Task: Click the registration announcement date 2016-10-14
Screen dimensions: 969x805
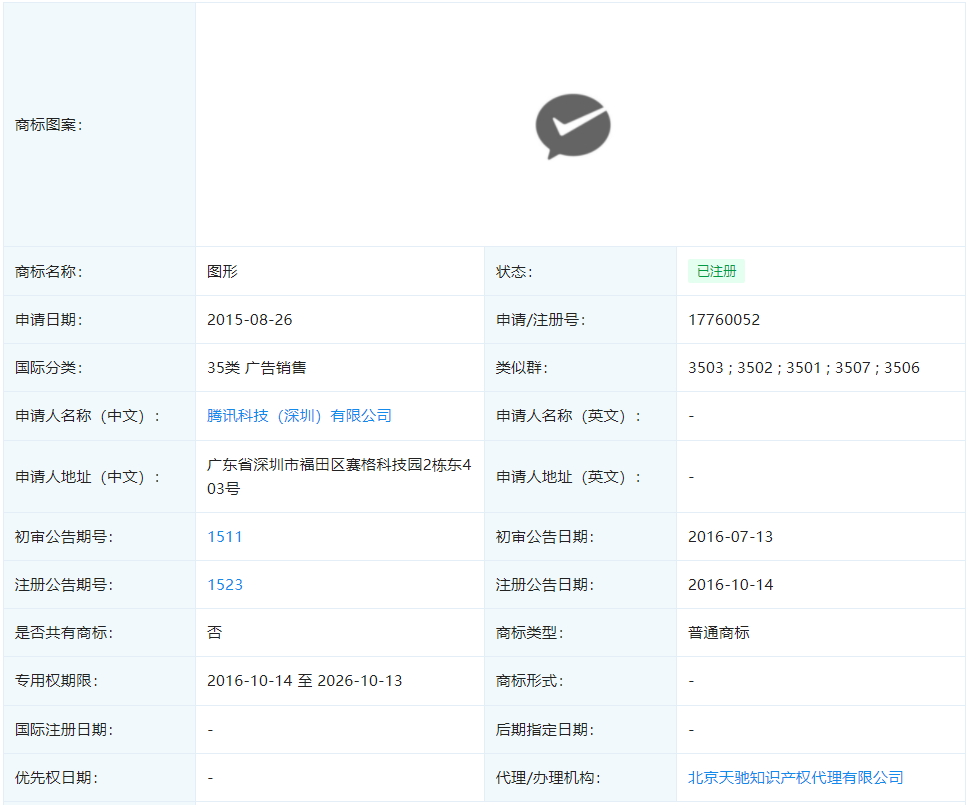Action: click(730, 585)
